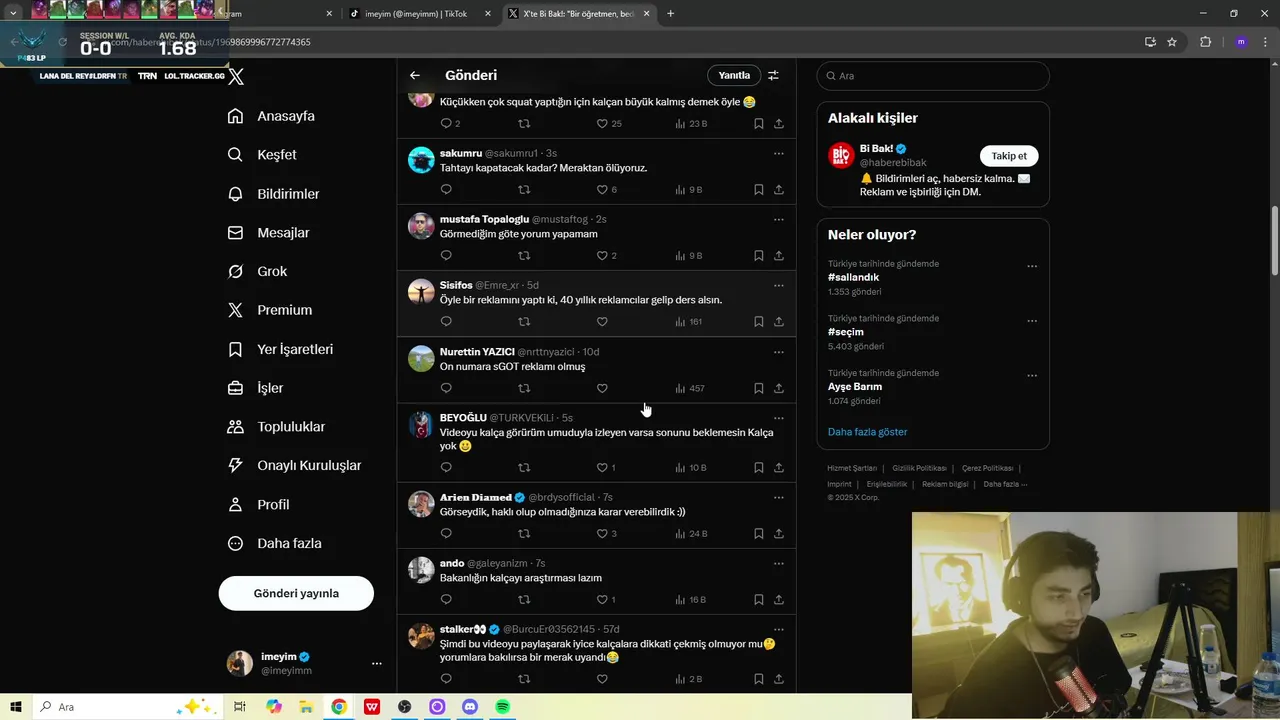Open Sisifos profile avatar
1280x720 pixels.
click(x=421, y=292)
